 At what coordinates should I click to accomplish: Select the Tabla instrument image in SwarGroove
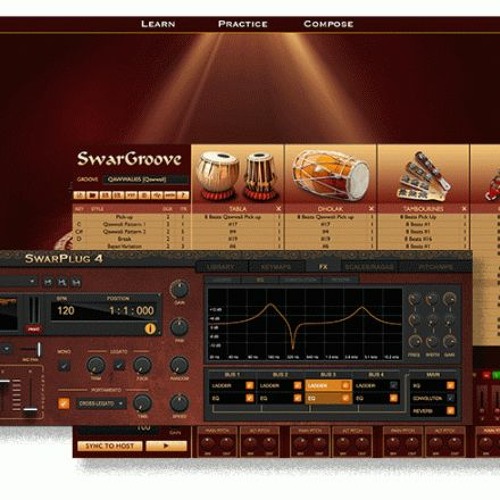click(237, 175)
